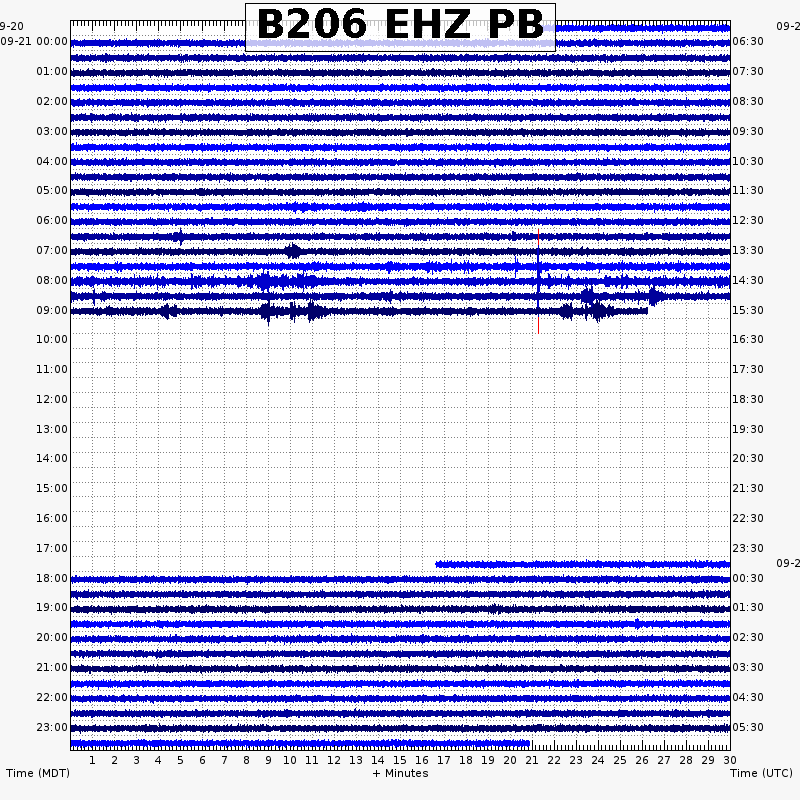Click the 06:30 UTC time label
Screen dimensions: 800x800
point(748,41)
